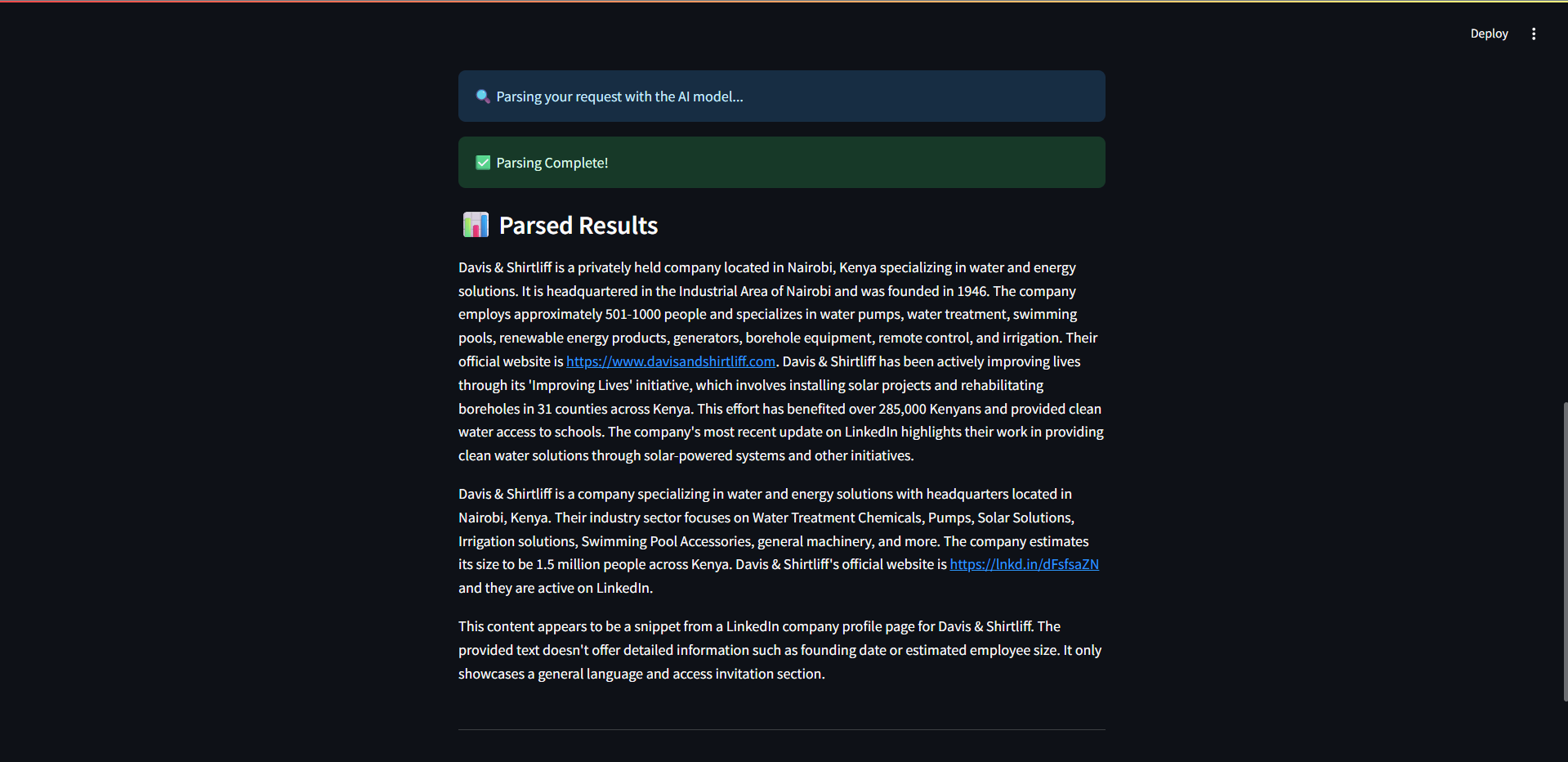Screen dimensions: 1568x762
Task: Click the 'Water Treatment Chemicals' text
Action: (837, 518)
